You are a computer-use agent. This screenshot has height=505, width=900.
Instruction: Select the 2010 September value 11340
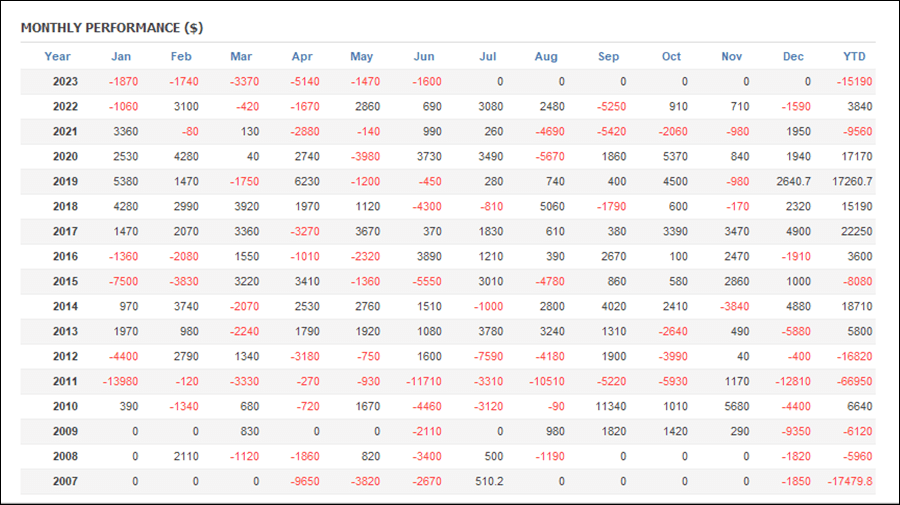[611, 406]
